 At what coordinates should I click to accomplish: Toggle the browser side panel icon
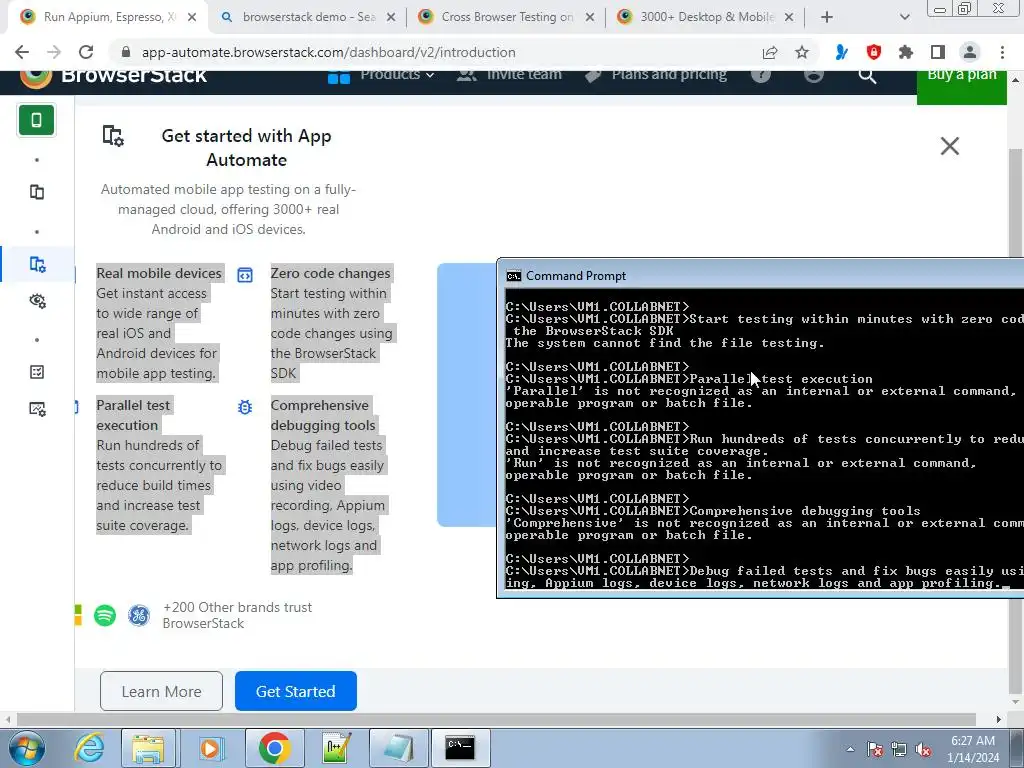[938, 52]
